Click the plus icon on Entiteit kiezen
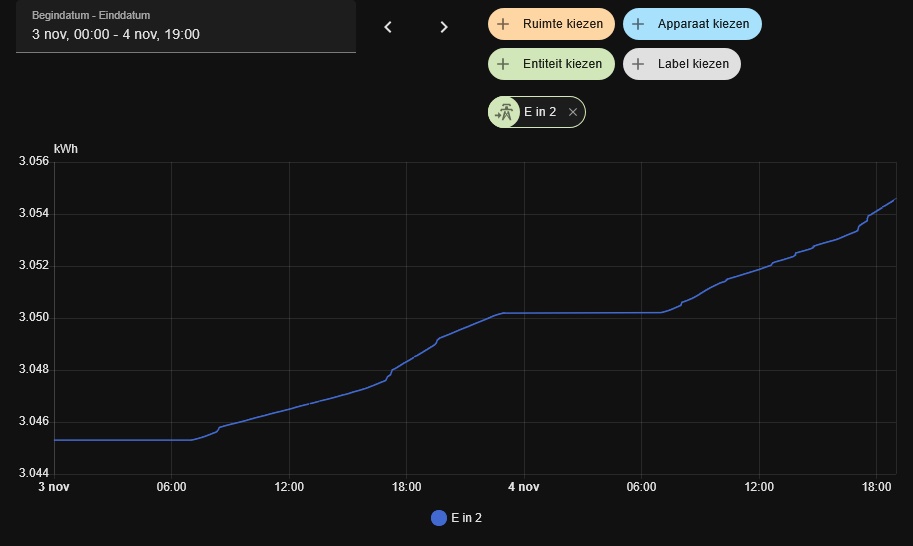This screenshot has width=913, height=546. click(503, 64)
